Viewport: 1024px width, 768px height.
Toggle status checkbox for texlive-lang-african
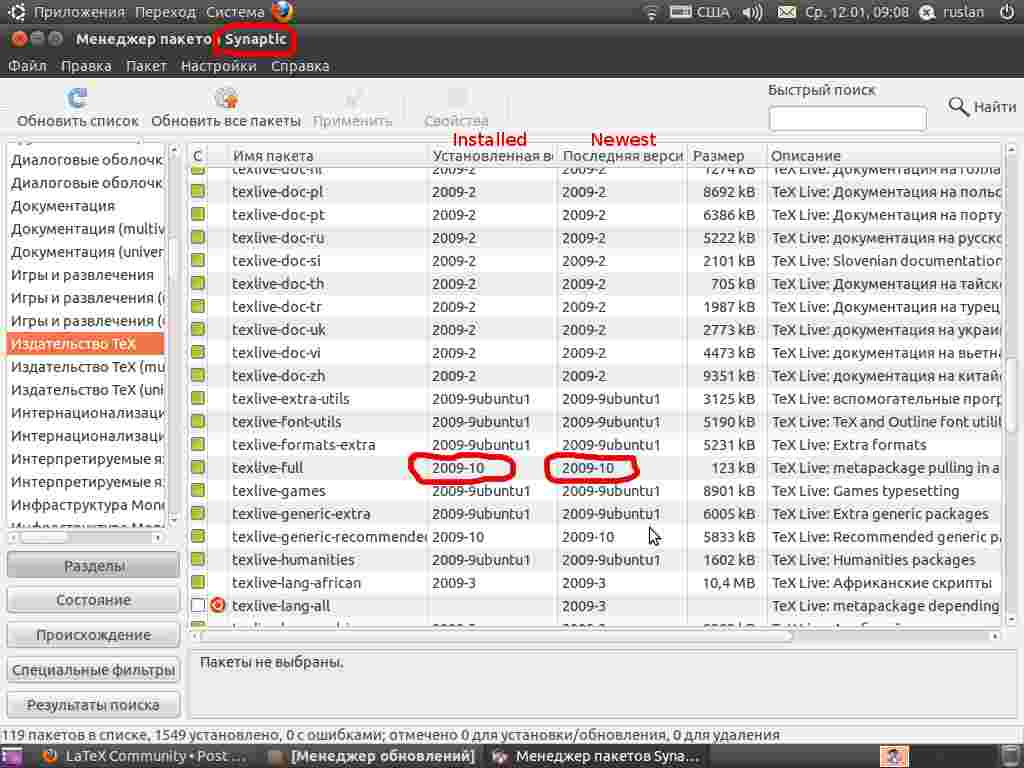click(198, 582)
